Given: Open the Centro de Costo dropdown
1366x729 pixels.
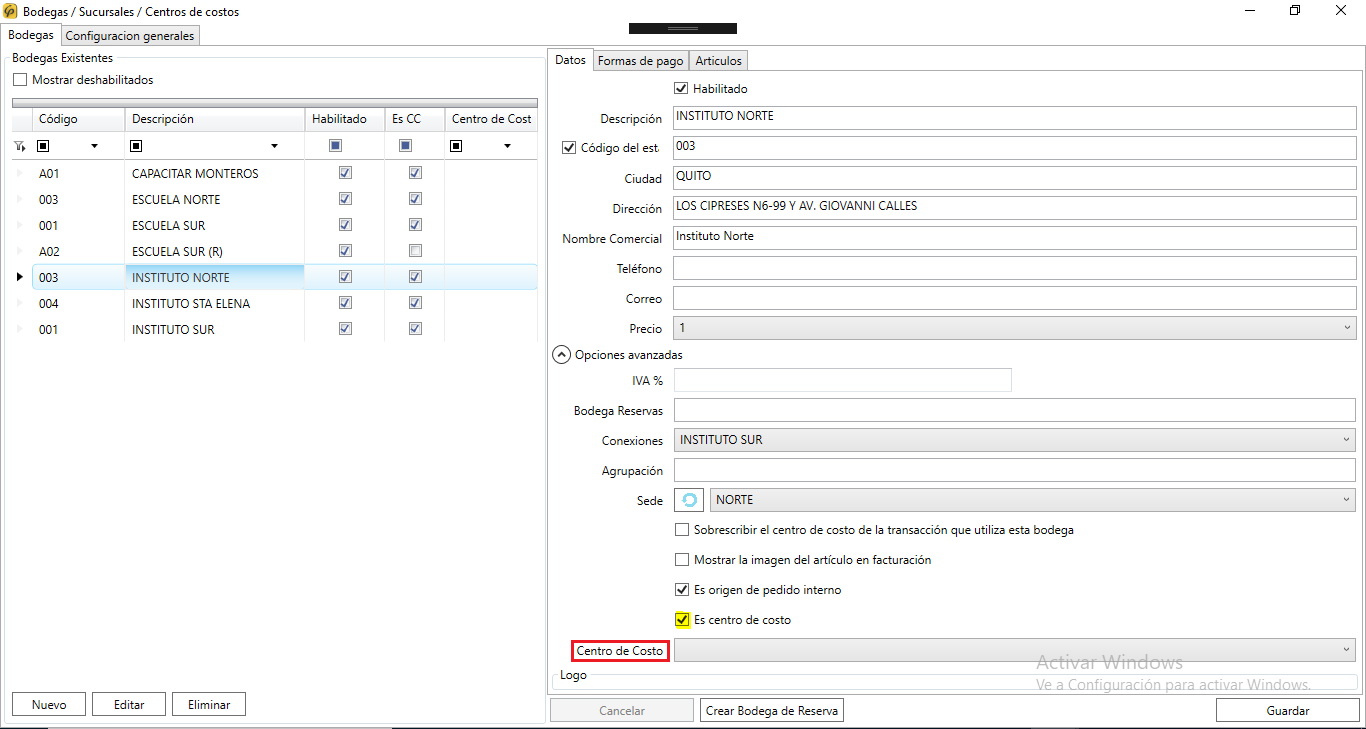Looking at the screenshot, I should [x=1015, y=650].
